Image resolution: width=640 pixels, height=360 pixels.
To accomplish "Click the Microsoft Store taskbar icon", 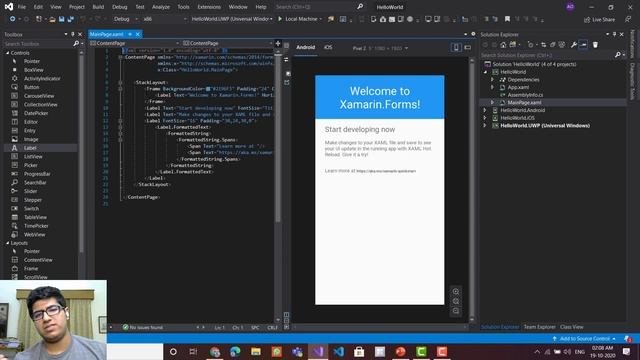I will point(359,351).
